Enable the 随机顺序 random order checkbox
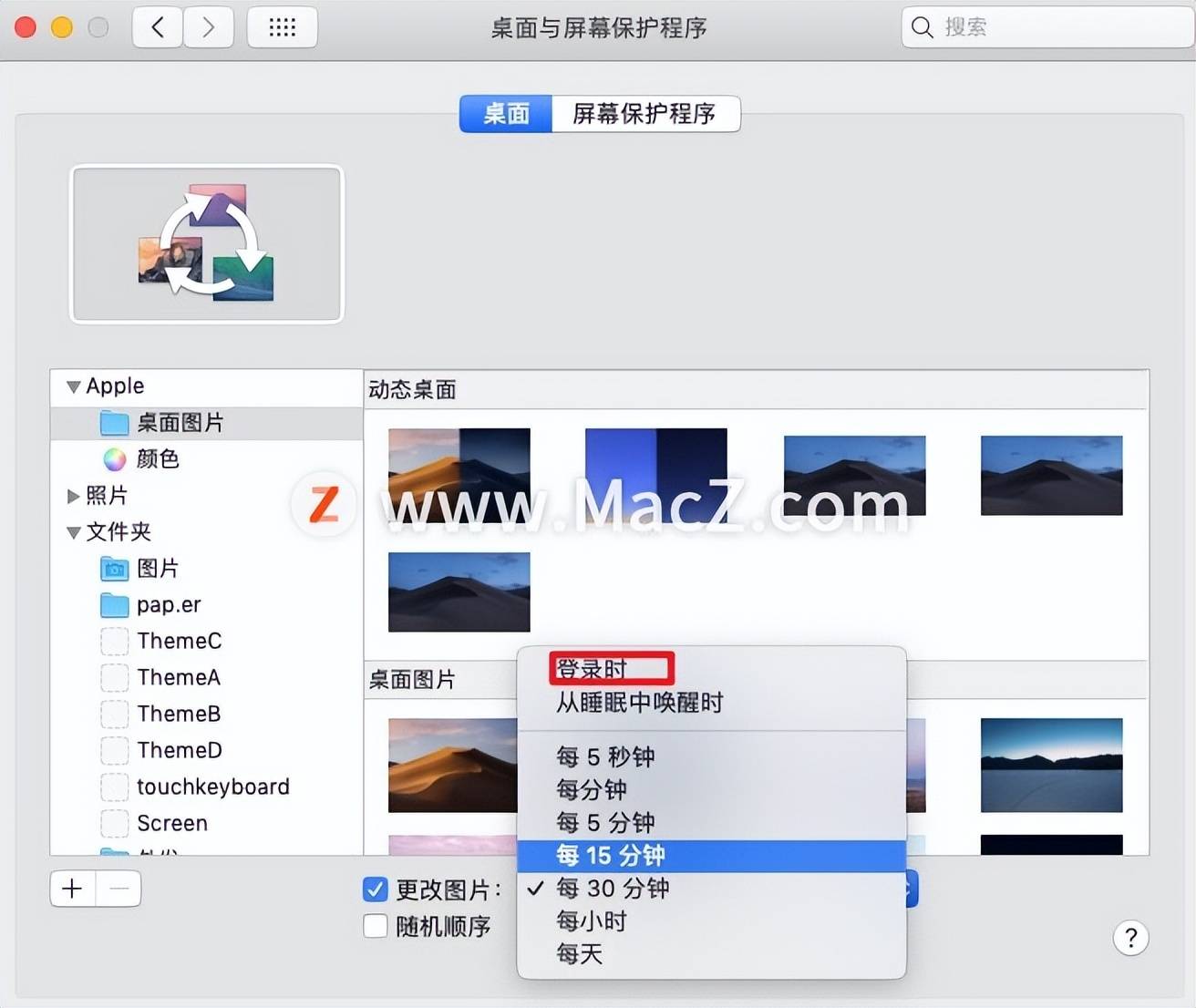This screenshot has width=1196, height=1008. [375, 925]
